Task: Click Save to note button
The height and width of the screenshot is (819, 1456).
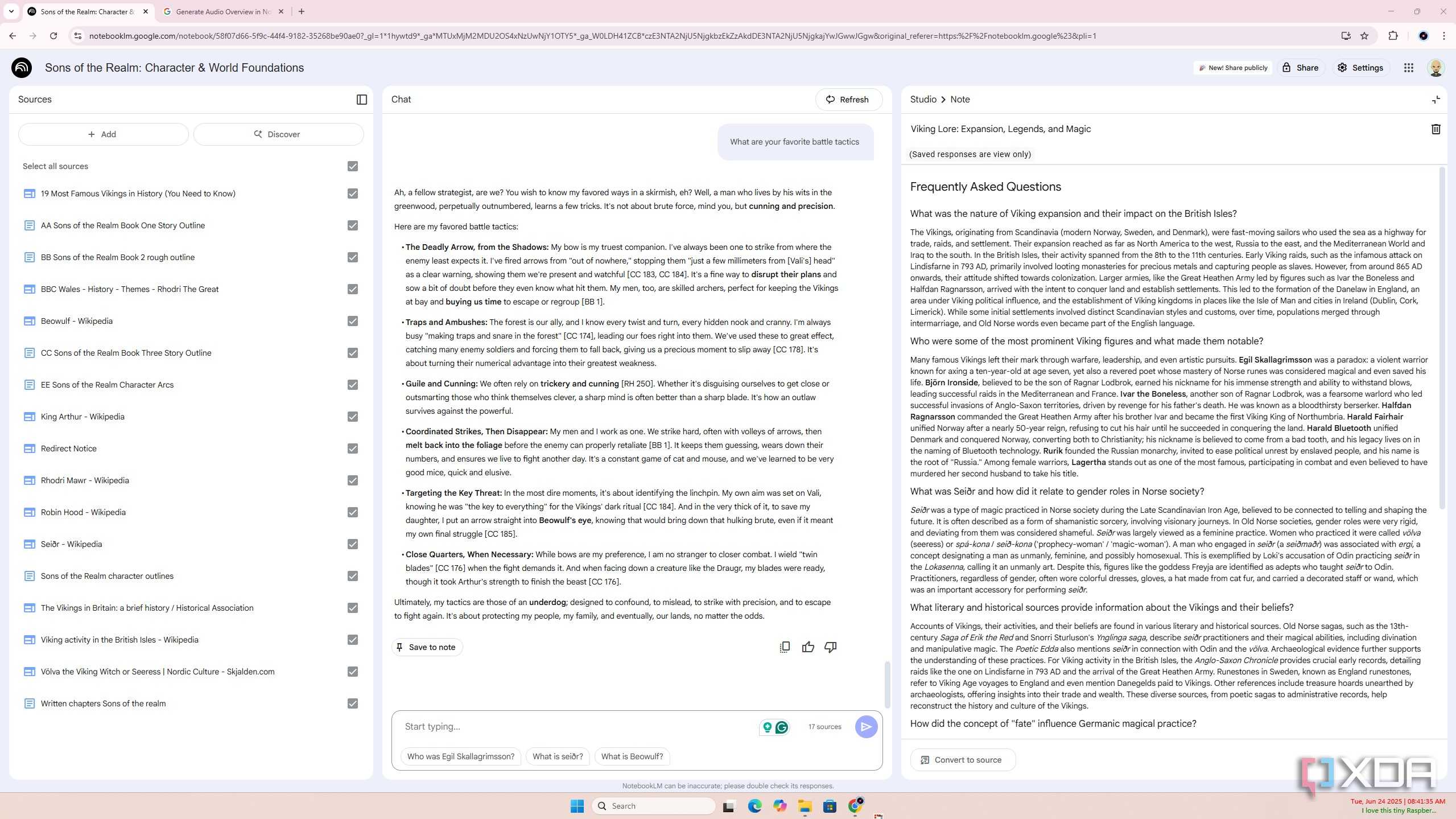Action: click(426, 647)
